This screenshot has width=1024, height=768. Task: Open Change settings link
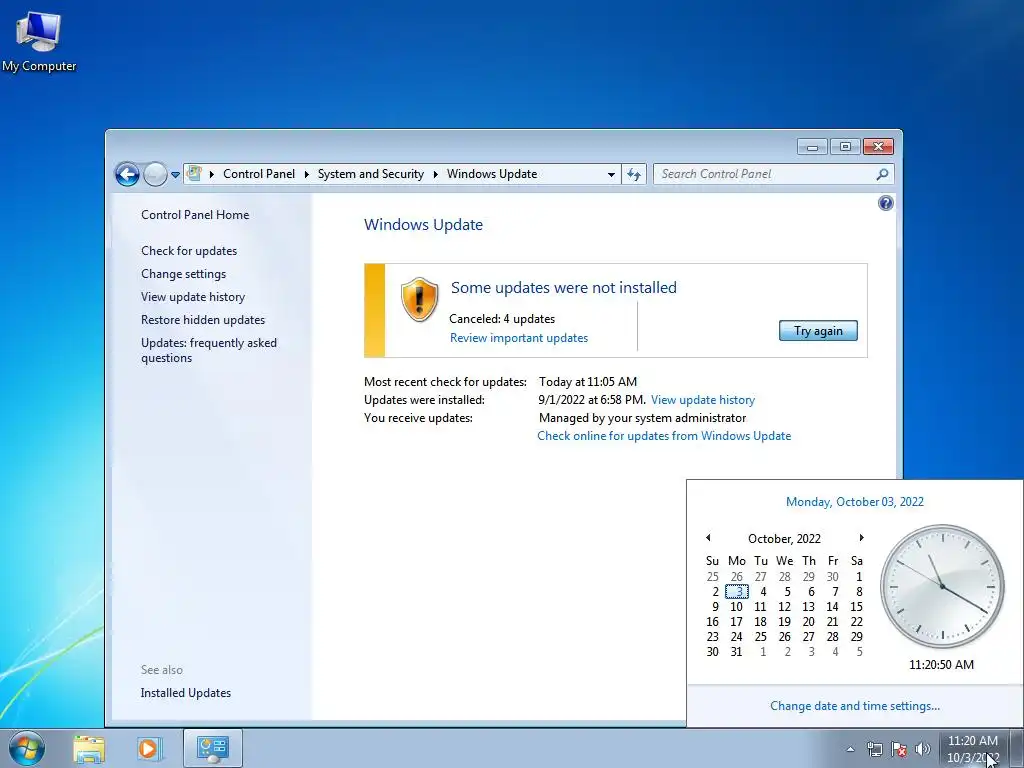184,274
